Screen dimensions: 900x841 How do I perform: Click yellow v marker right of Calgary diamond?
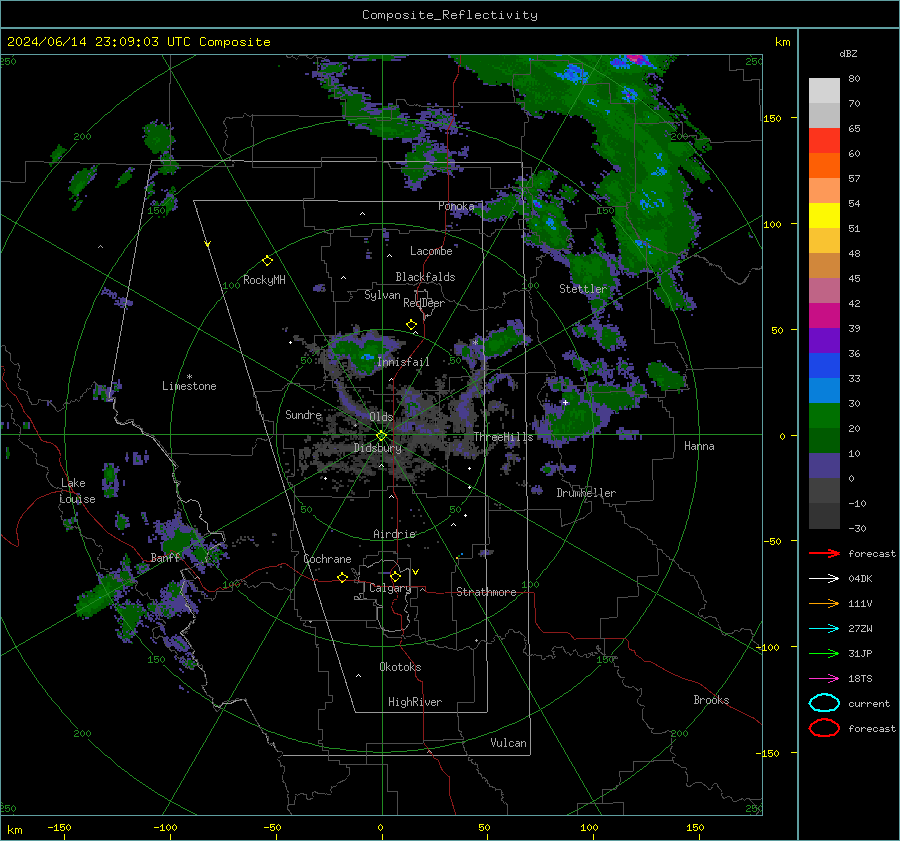point(416,572)
